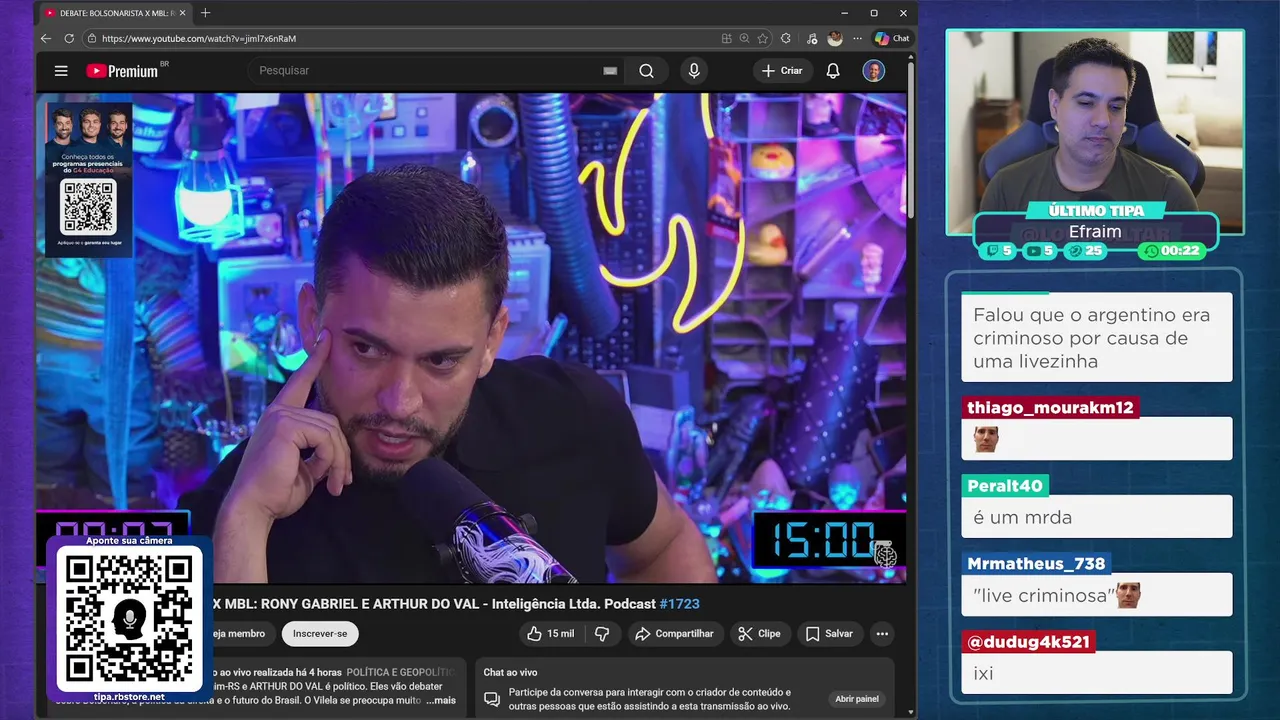Click the YouTube page vertical scrollbar

tap(911, 140)
